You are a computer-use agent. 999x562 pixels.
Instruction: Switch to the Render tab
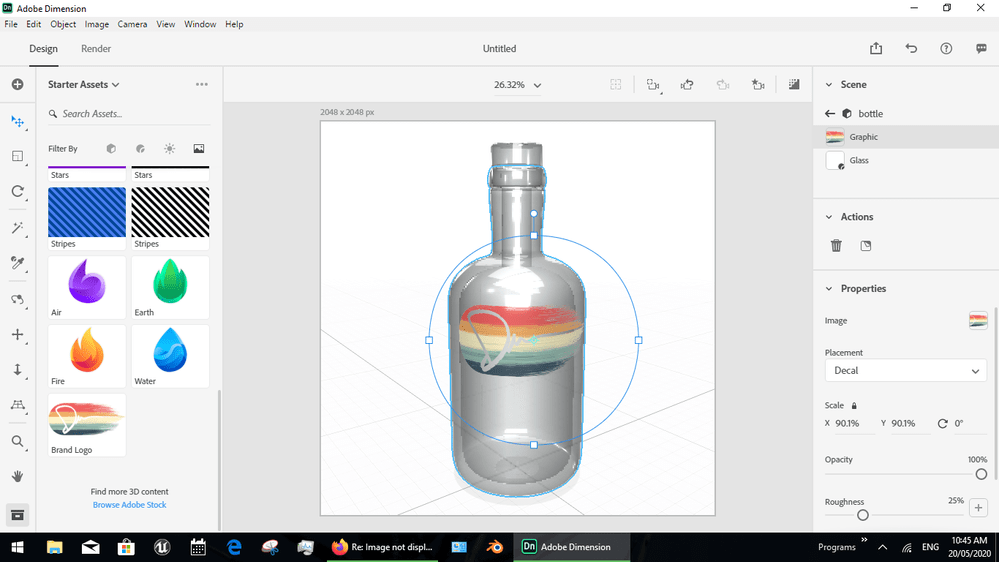tap(96, 49)
